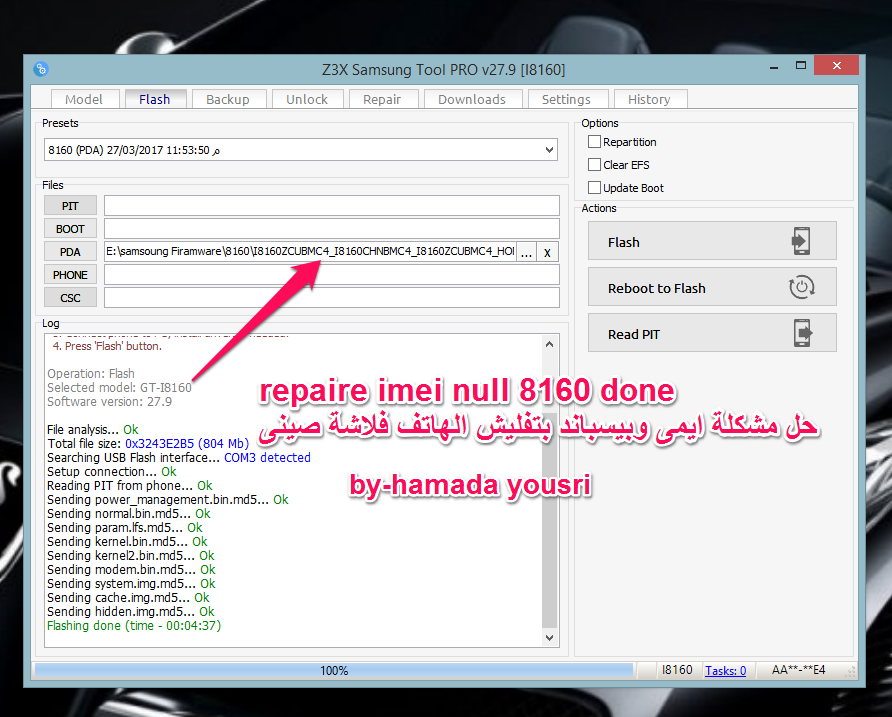Image resolution: width=892 pixels, height=717 pixels.
Task: Click 'COM3 detected' in the log
Action: tap(267, 458)
